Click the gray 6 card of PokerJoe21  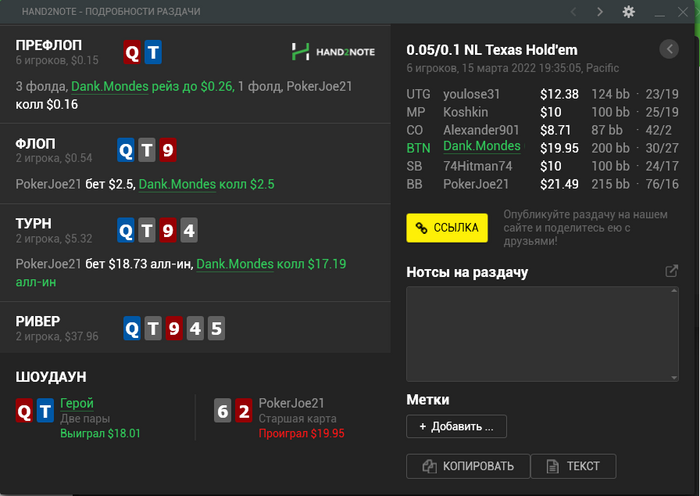pyautogui.click(x=223, y=411)
